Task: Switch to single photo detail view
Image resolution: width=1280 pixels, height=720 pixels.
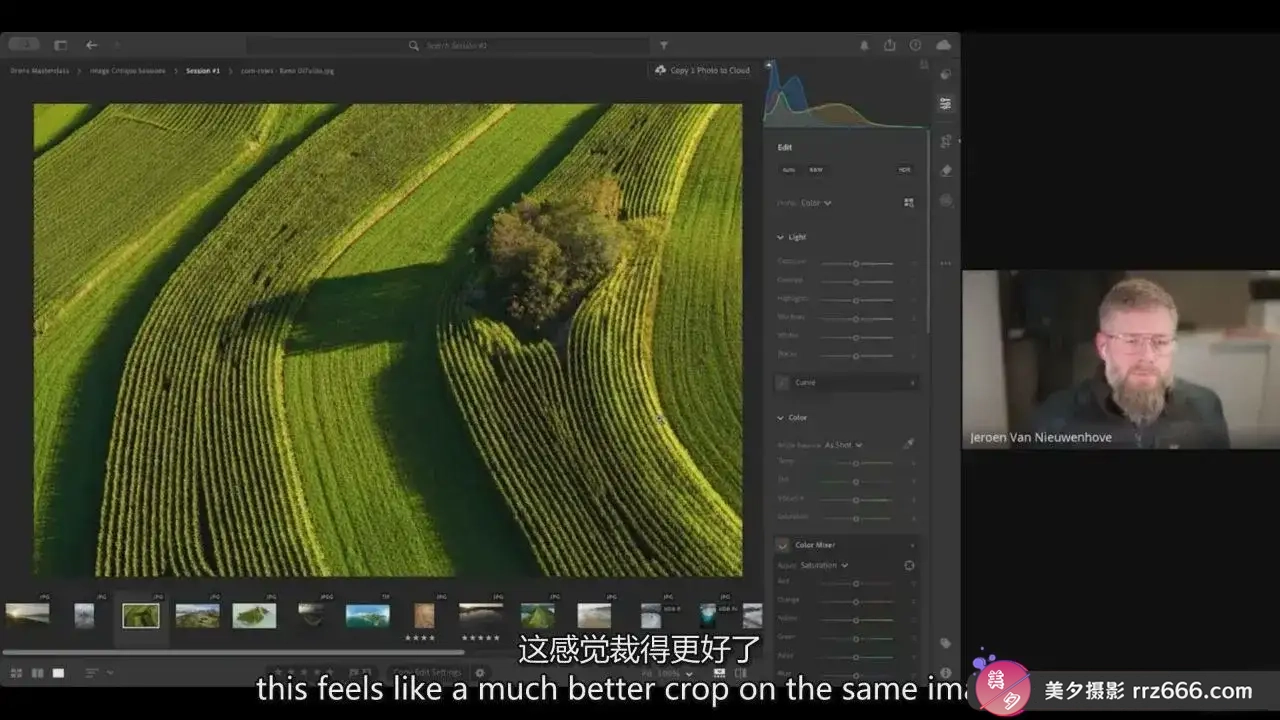Action: click(x=58, y=673)
